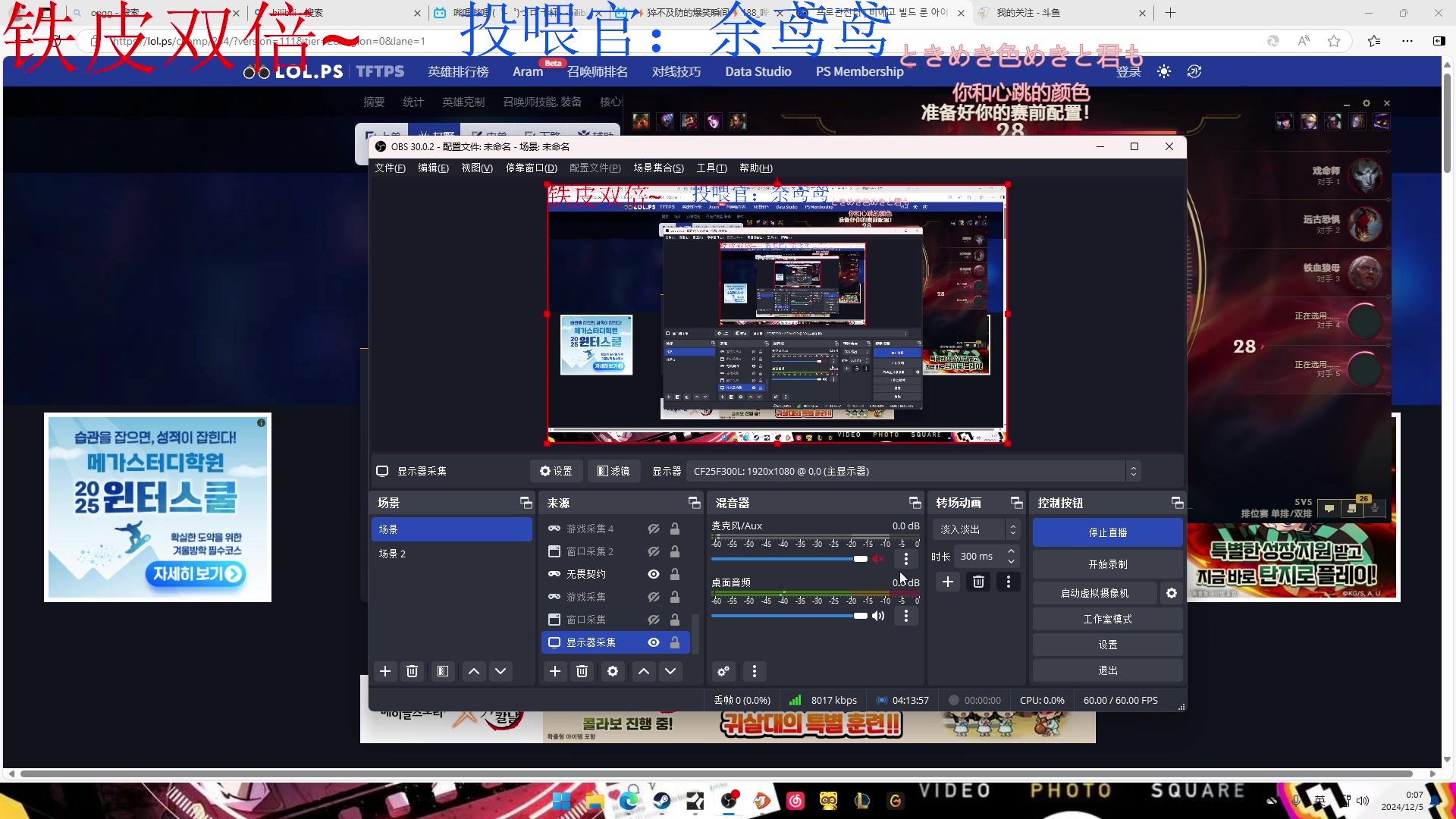Enable 工作室模式 studio mode

pos(1107,619)
